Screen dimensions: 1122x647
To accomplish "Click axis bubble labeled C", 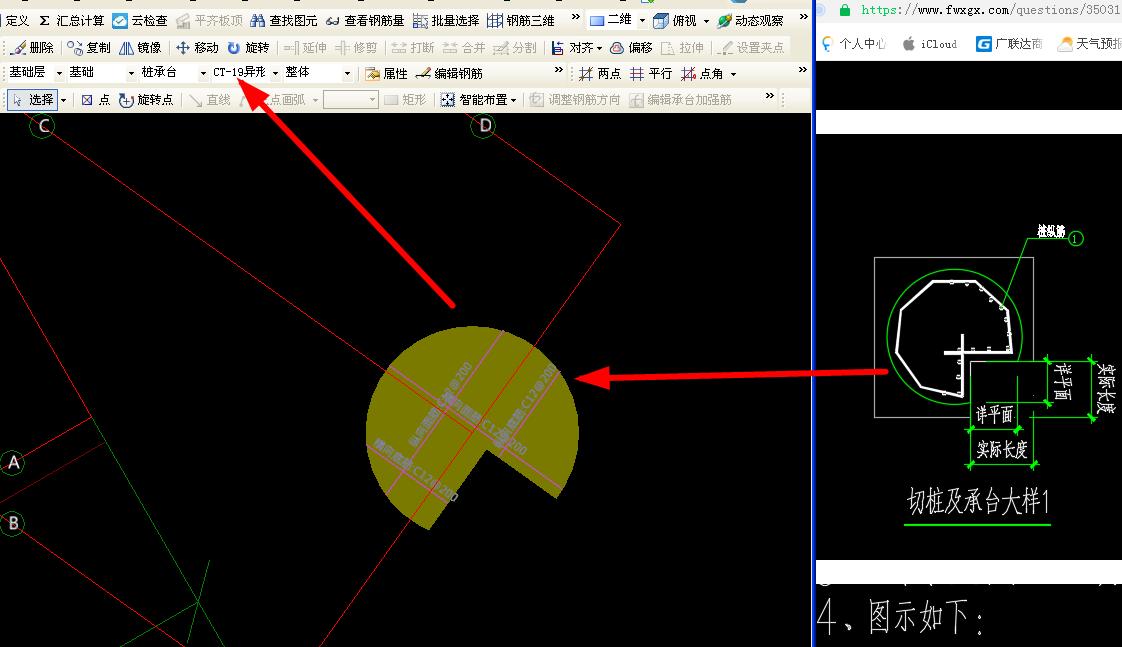I will 43,126.
